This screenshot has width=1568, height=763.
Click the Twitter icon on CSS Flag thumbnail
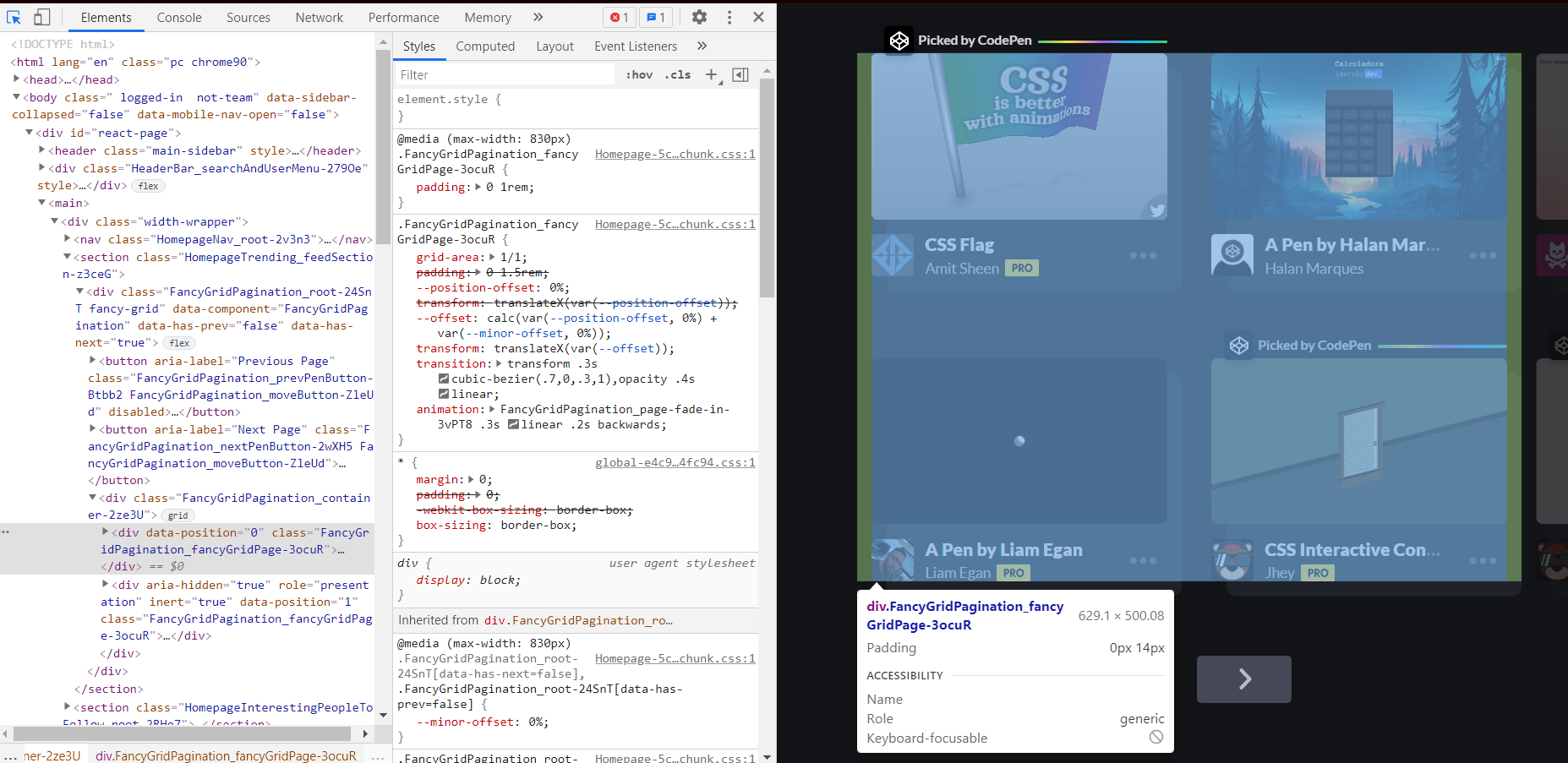[1157, 210]
